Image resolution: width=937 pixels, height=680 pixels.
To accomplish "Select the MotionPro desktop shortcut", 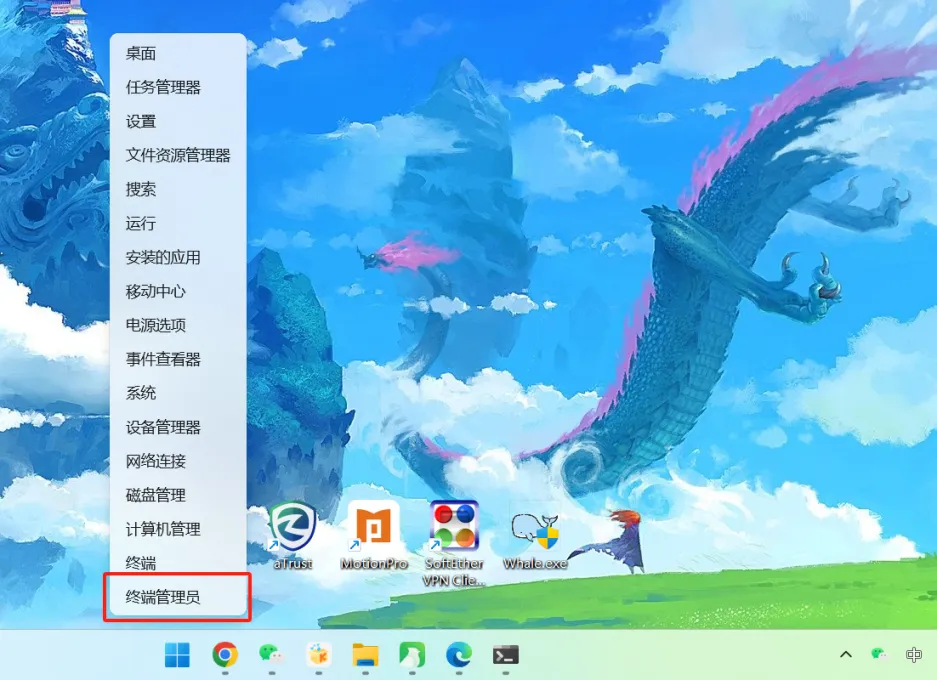I will [373, 535].
